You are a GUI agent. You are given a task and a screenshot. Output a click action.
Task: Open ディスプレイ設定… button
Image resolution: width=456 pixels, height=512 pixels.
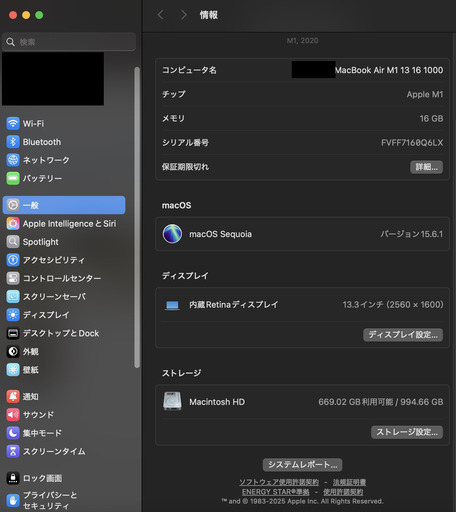(403, 335)
